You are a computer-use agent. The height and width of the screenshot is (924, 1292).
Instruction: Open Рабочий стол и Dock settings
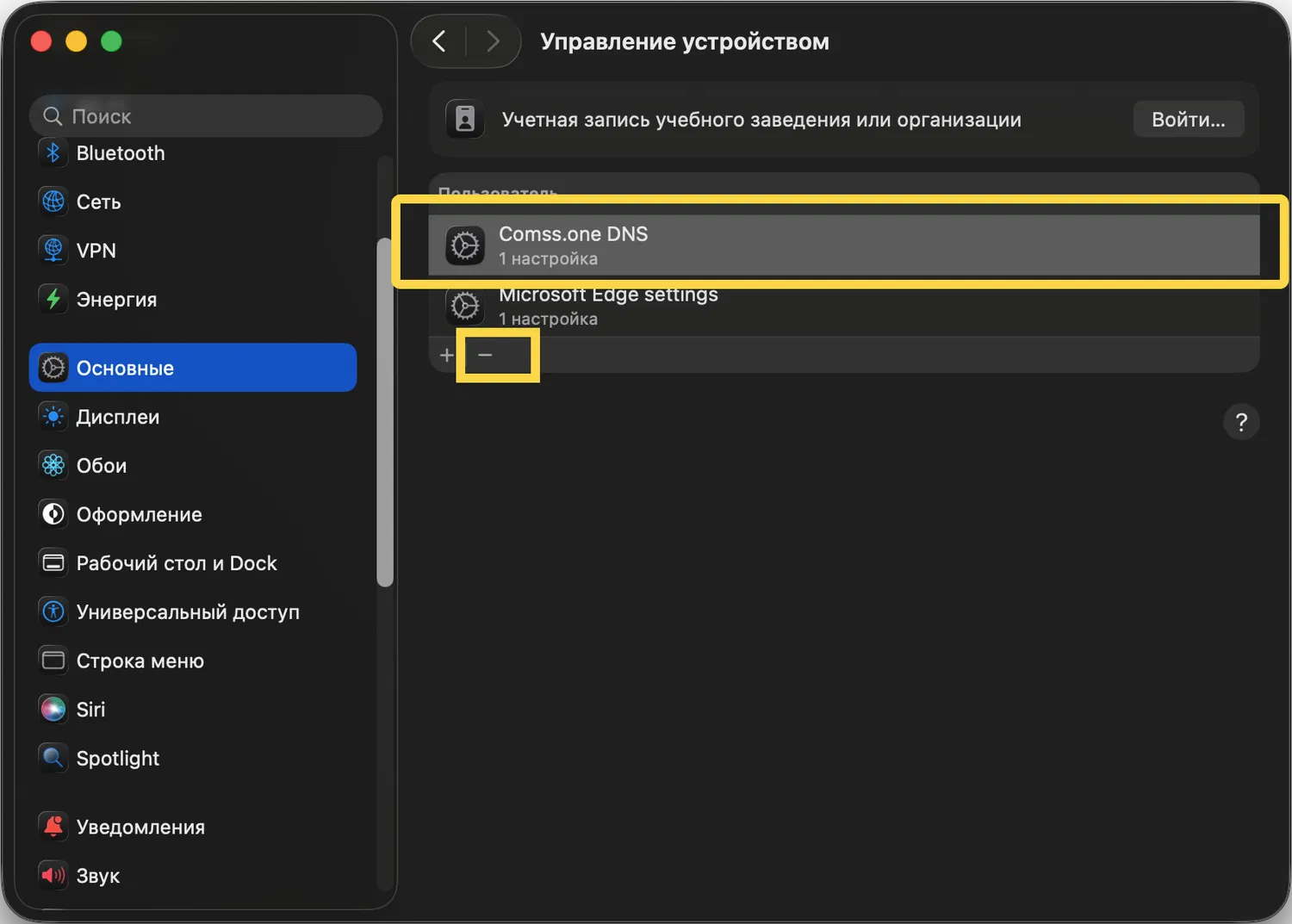[x=177, y=563]
